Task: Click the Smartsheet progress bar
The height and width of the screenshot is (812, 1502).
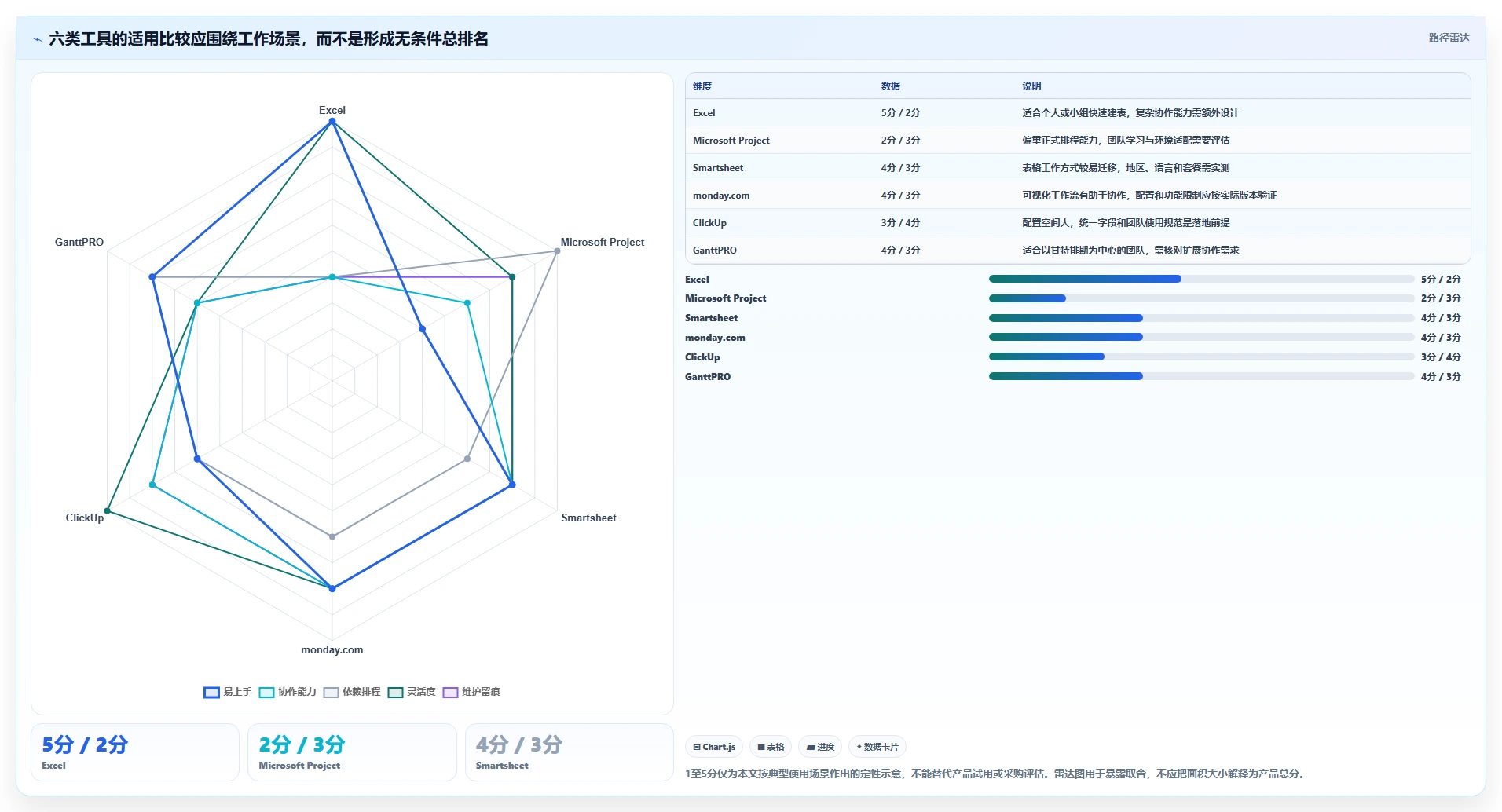Action: 1201,318
